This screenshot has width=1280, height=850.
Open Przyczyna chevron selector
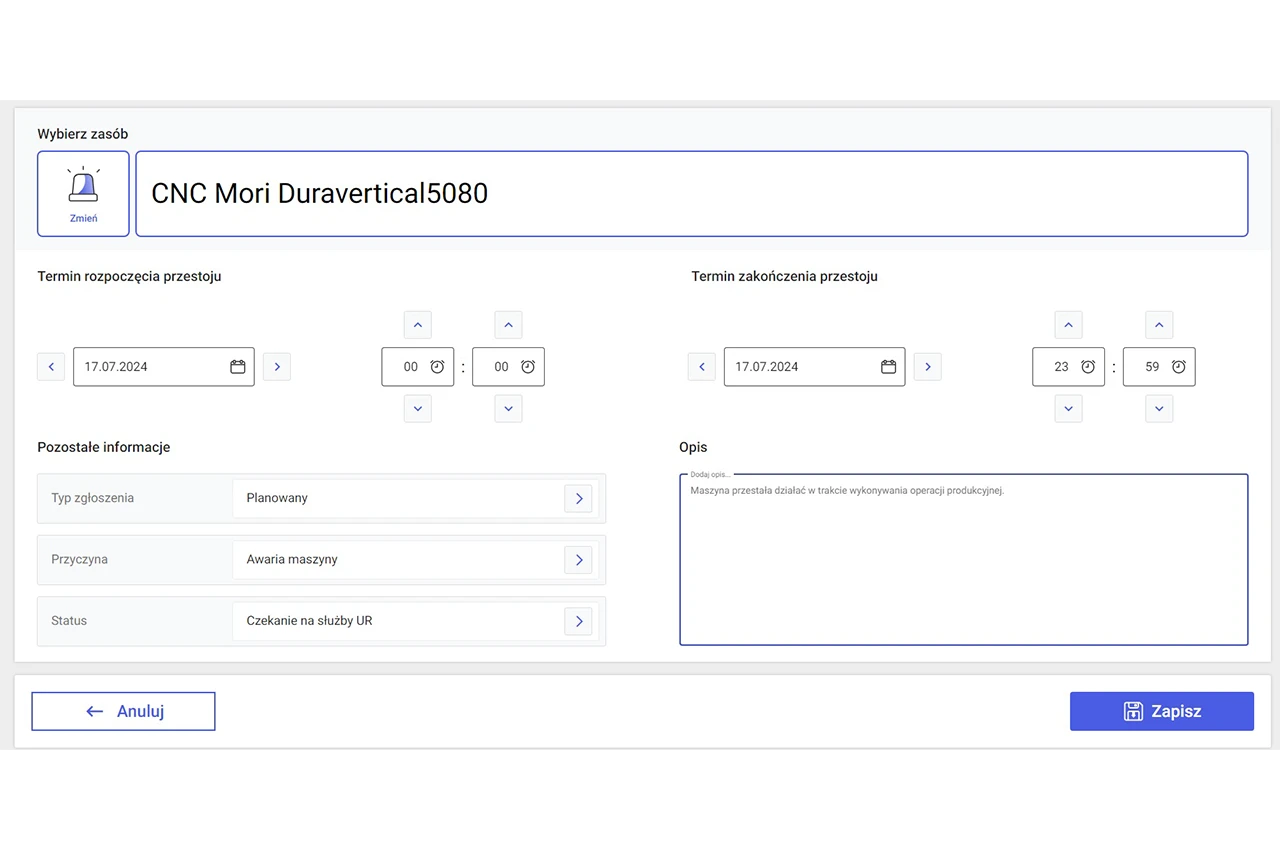pos(578,560)
